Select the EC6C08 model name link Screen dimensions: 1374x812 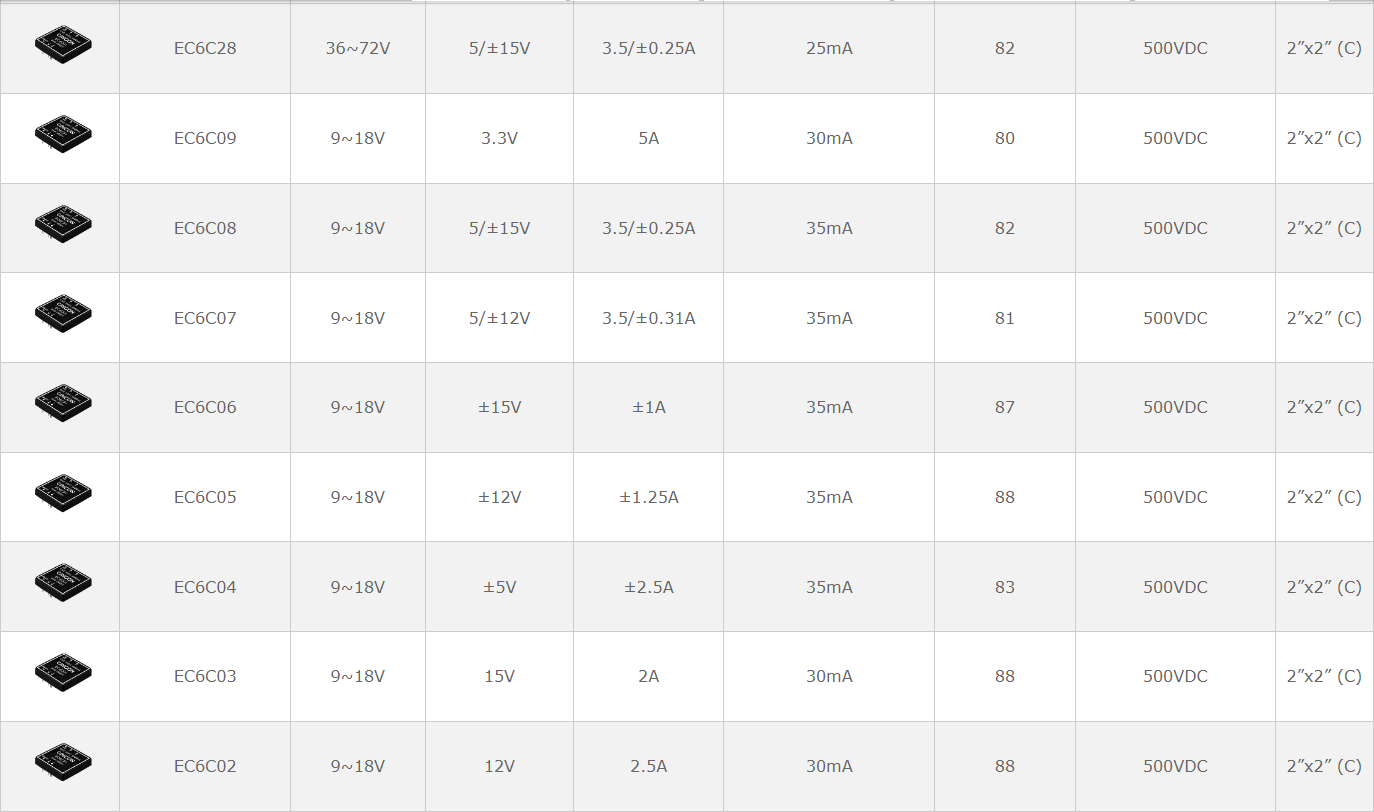[205, 228]
